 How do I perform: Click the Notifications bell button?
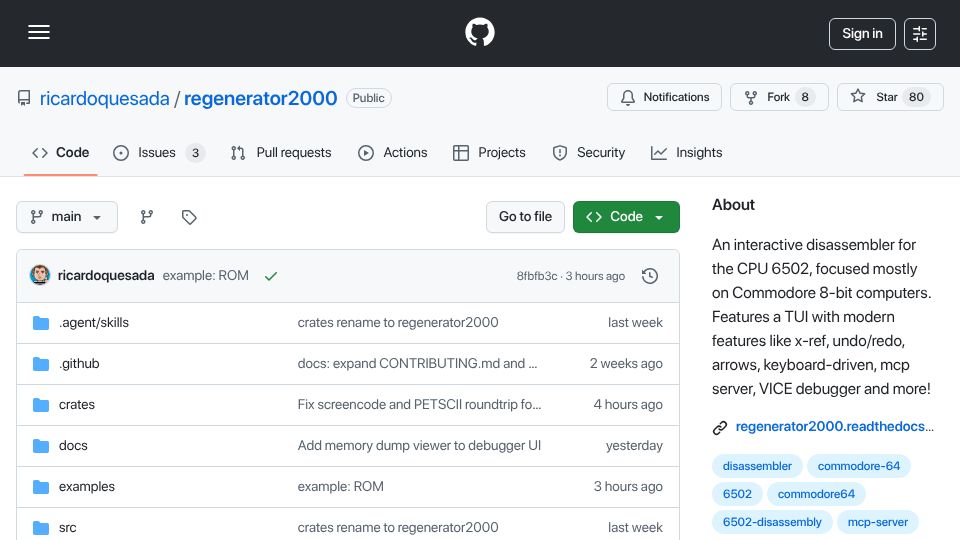click(664, 97)
